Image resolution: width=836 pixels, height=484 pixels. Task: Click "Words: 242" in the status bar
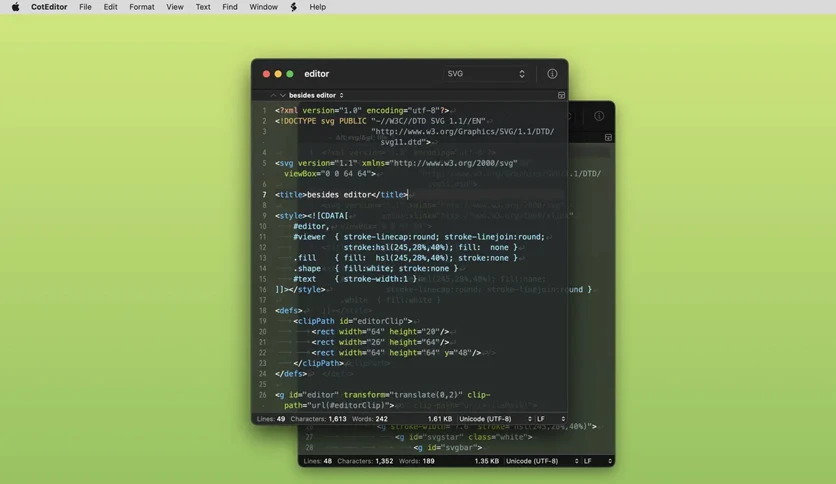[x=370, y=419]
